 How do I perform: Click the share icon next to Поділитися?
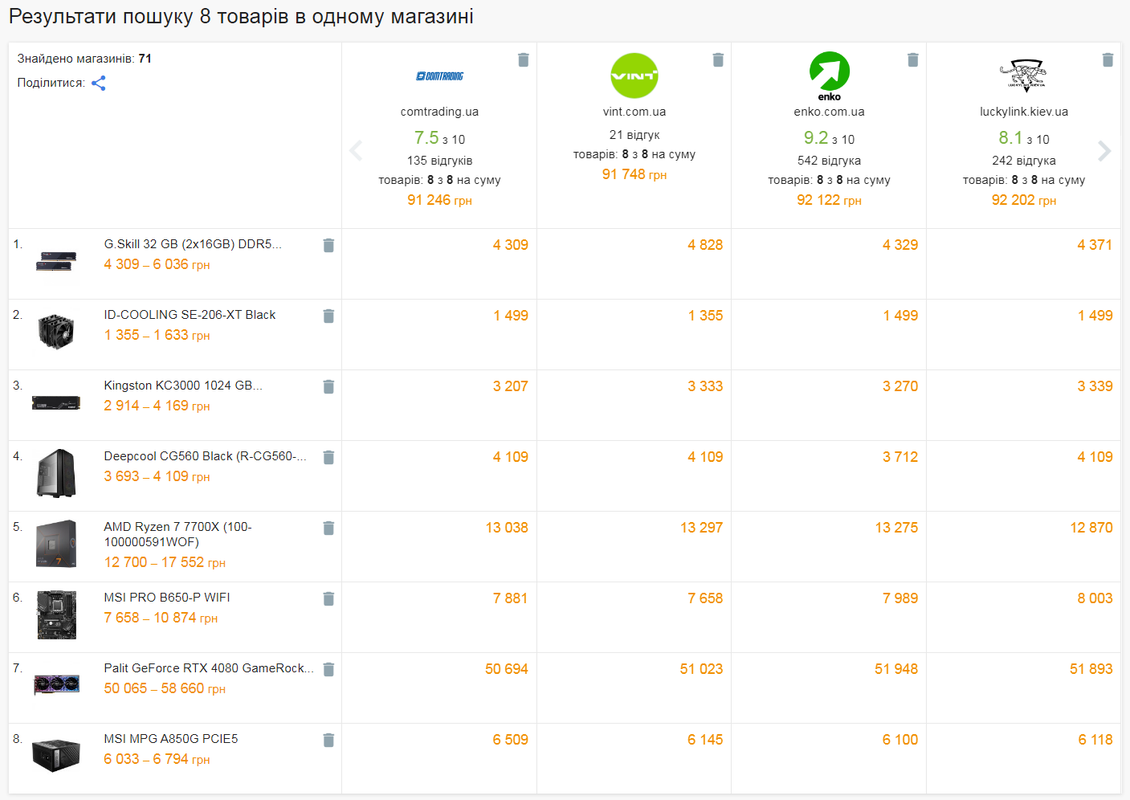tap(99, 84)
